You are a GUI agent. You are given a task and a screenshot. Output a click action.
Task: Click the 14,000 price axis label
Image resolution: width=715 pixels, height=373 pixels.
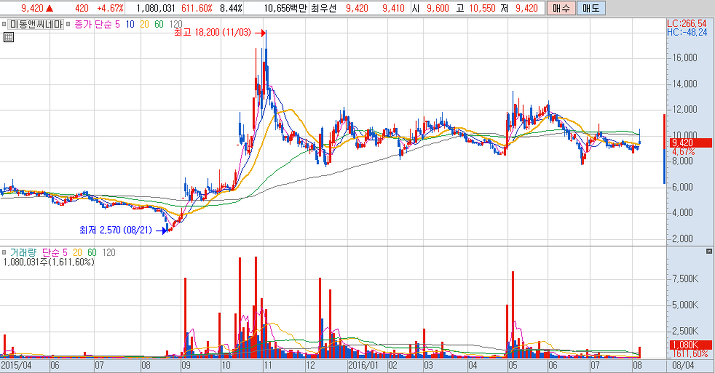[684, 83]
